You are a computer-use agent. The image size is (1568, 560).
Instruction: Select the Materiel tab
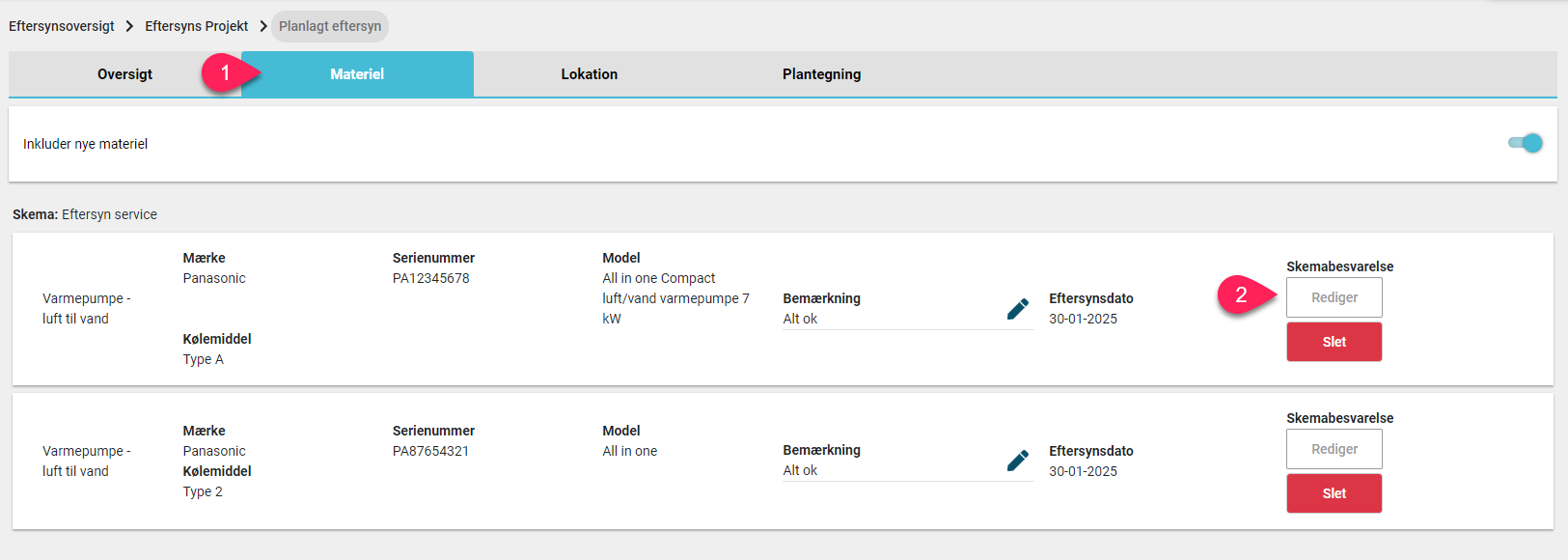357,74
